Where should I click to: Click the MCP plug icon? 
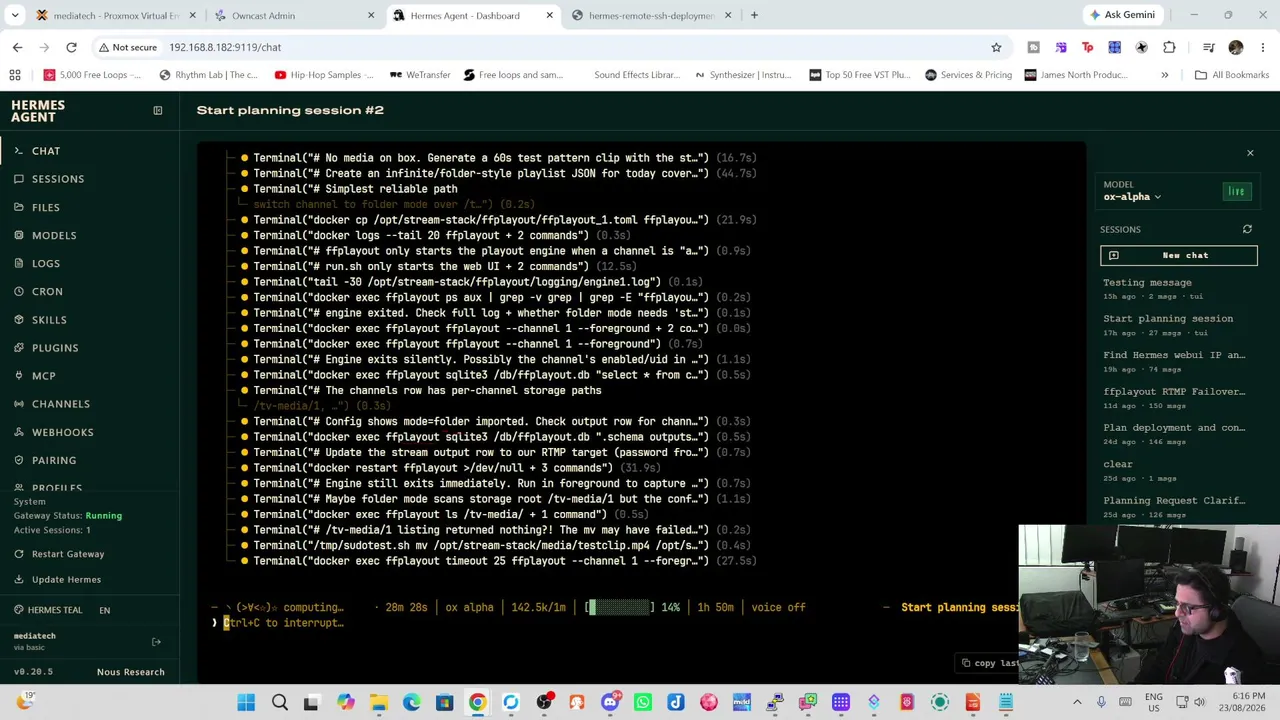pos(19,376)
